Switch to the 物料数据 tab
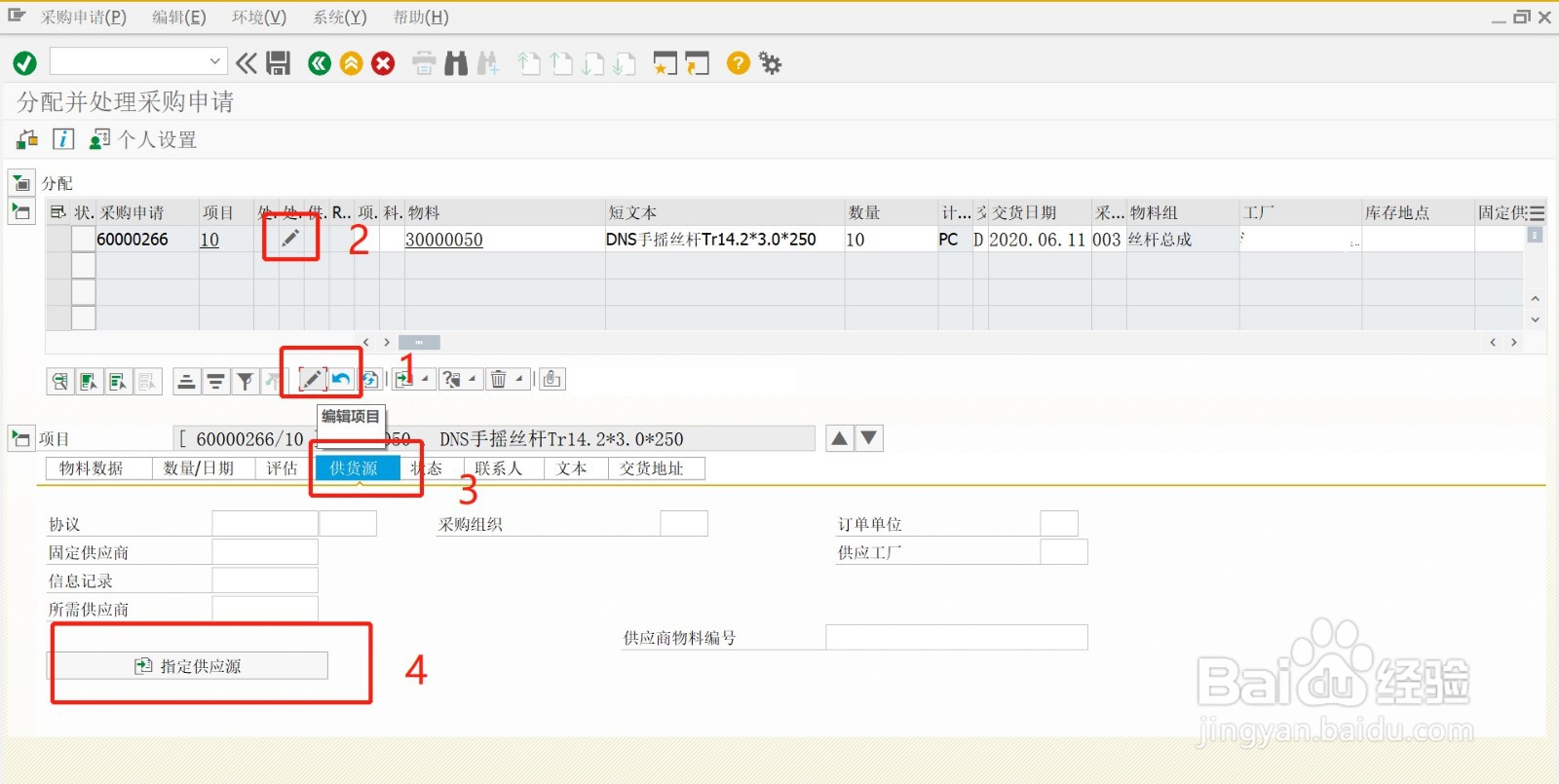Image resolution: width=1559 pixels, height=784 pixels. pos(99,468)
